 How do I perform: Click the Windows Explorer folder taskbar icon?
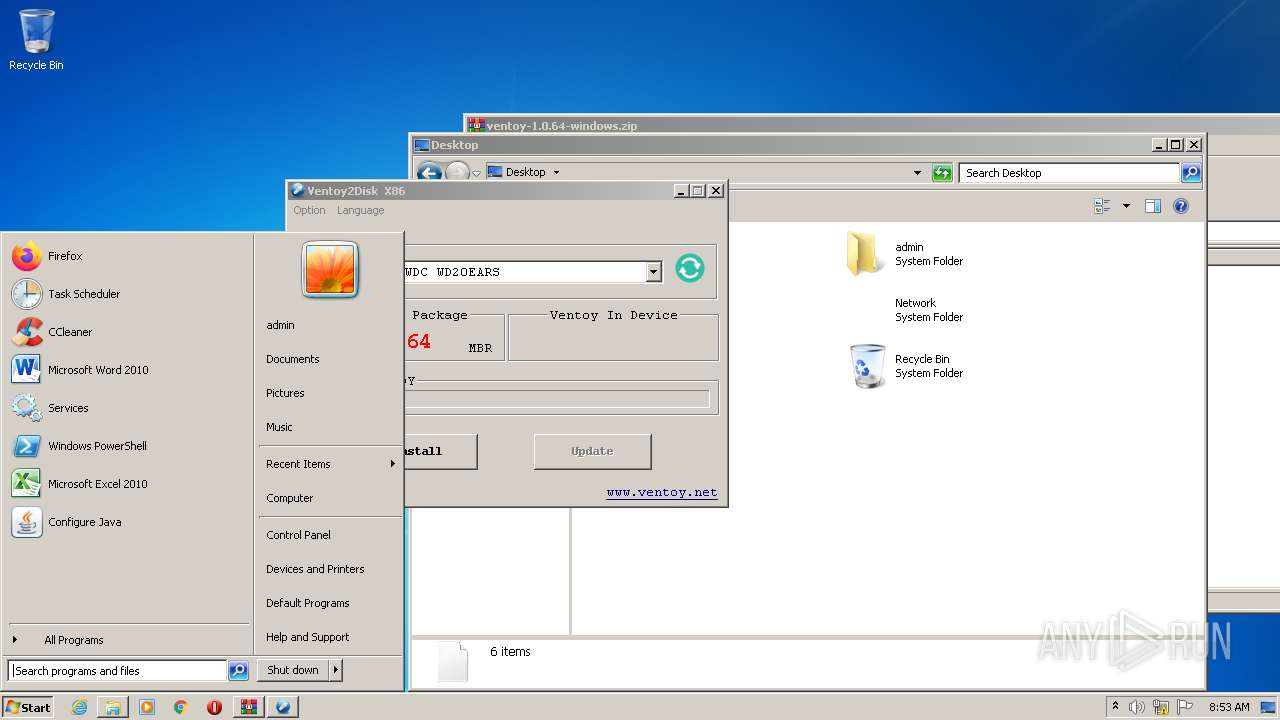click(113, 707)
